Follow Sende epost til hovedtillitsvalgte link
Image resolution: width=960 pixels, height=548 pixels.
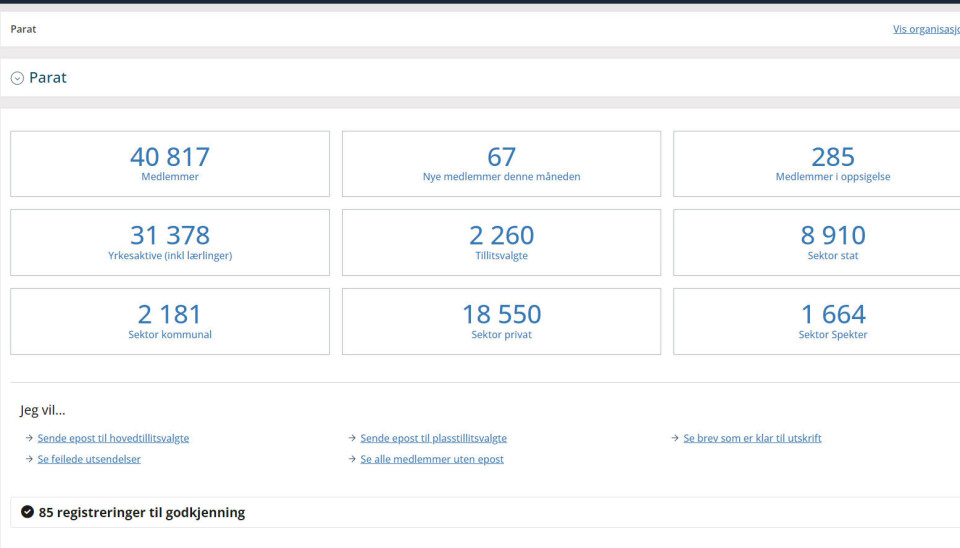(x=113, y=438)
